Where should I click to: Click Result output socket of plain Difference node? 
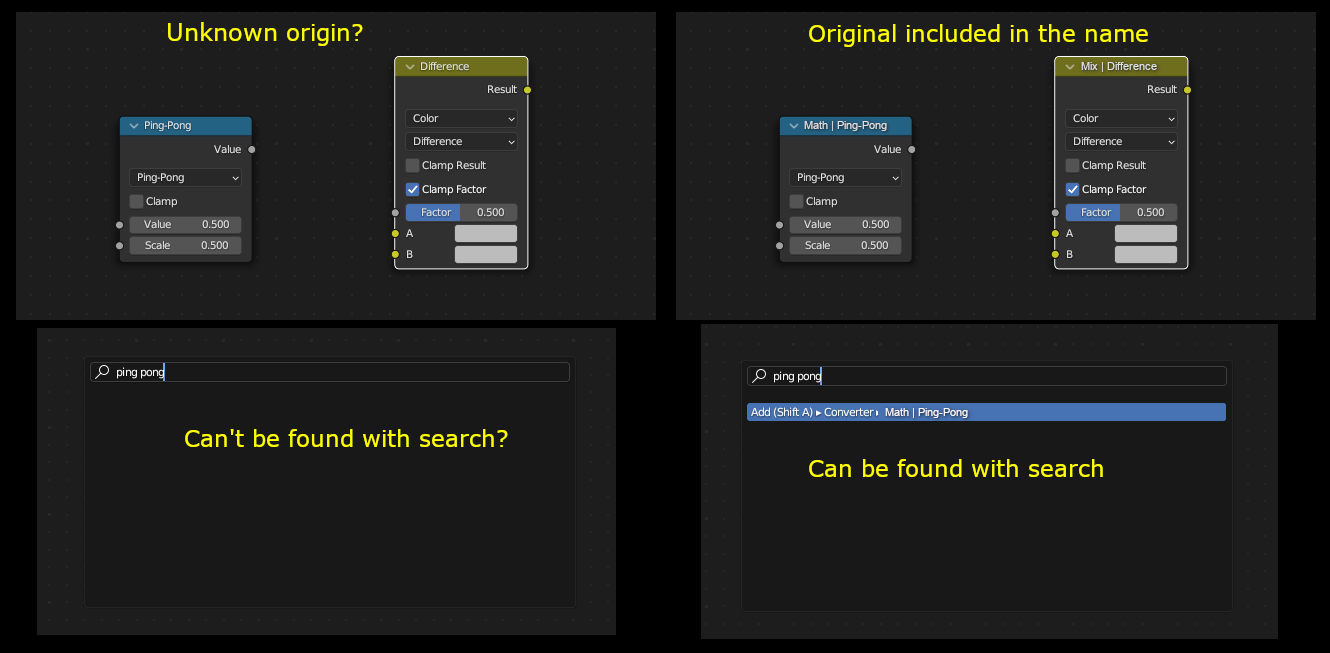527,90
